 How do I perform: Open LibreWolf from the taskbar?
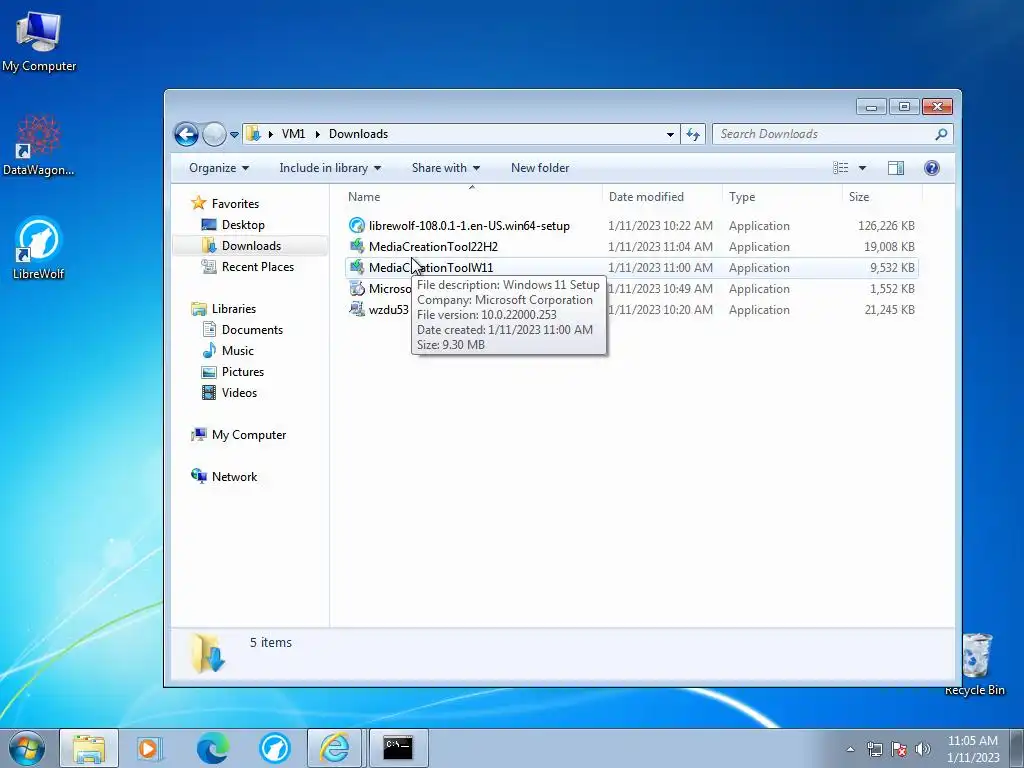pyautogui.click(x=274, y=748)
